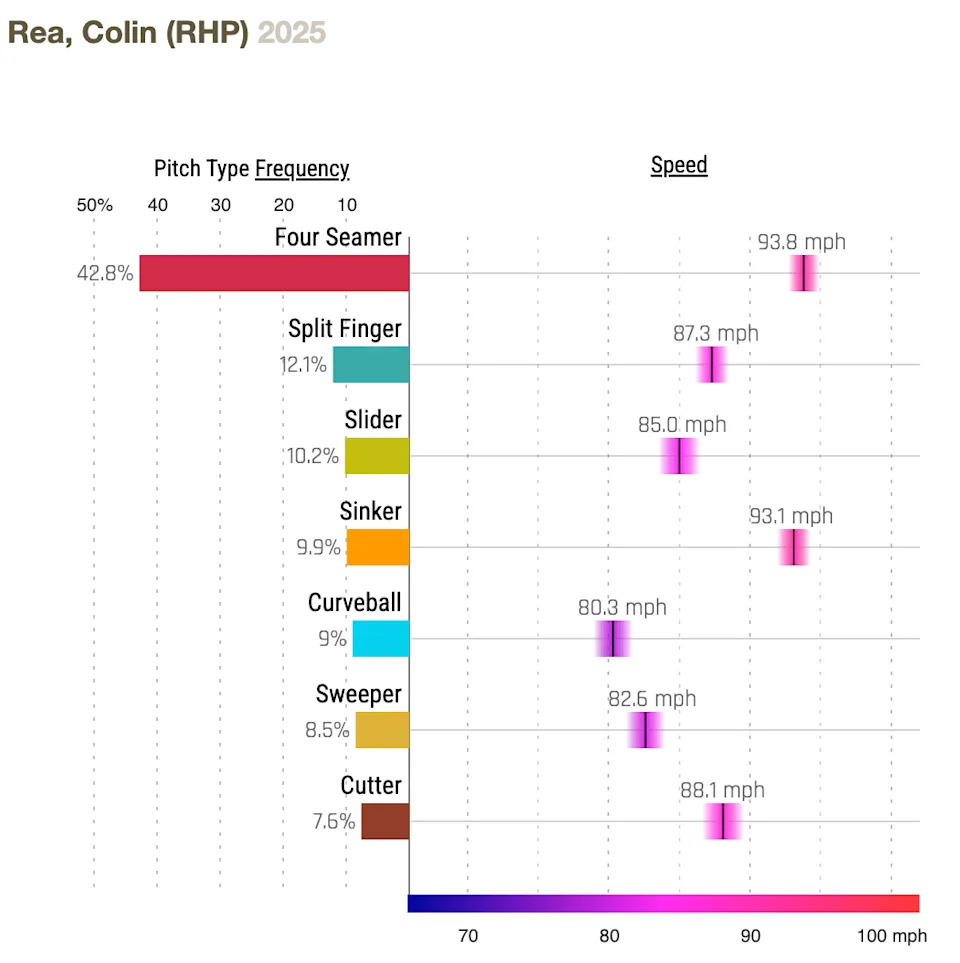
Task: Click the Split Finger teal frequency bar
Action: point(371,365)
